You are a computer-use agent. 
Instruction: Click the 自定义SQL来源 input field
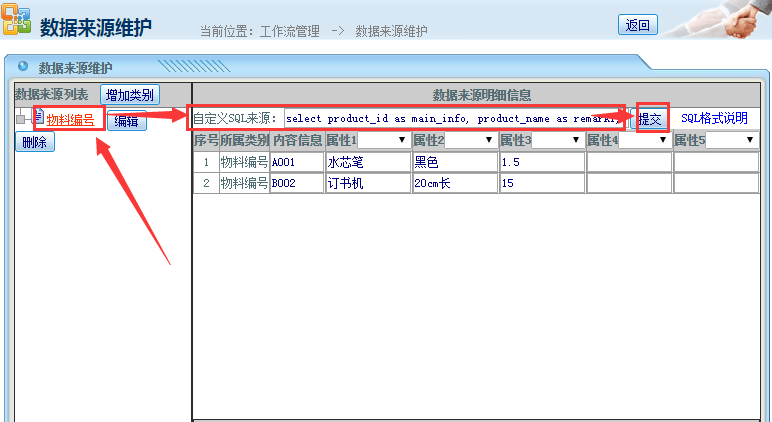pos(452,118)
